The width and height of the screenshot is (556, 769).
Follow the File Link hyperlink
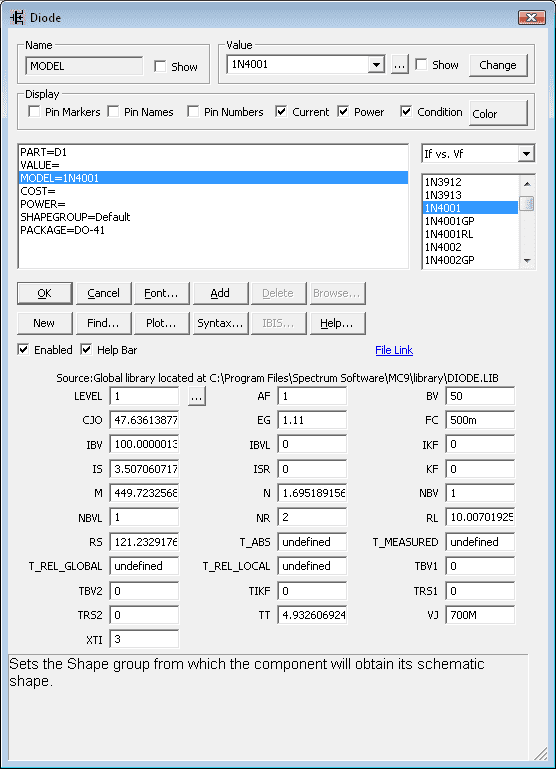(394, 350)
